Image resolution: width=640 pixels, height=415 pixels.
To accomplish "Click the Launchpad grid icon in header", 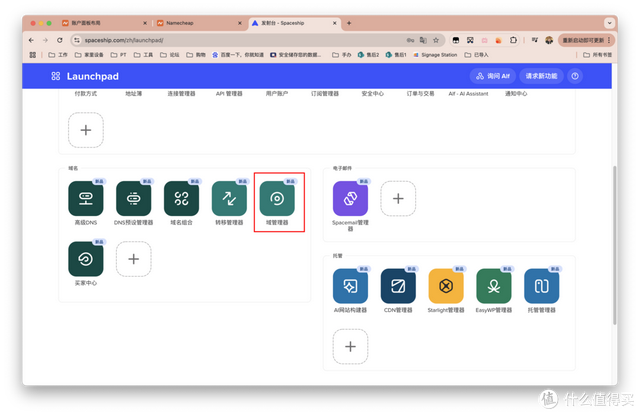I will [56, 76].
